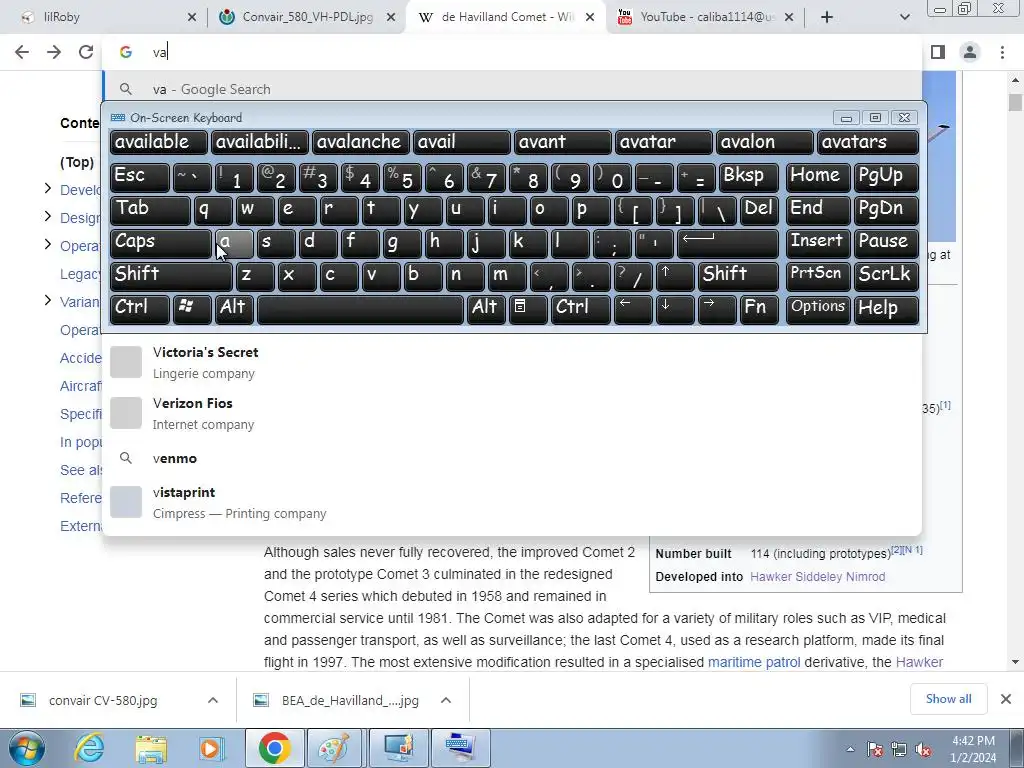Screen dimensions: 1024x768
Task: Choose the word prediction 'avalanche'
Action: [x=360, y=142]
